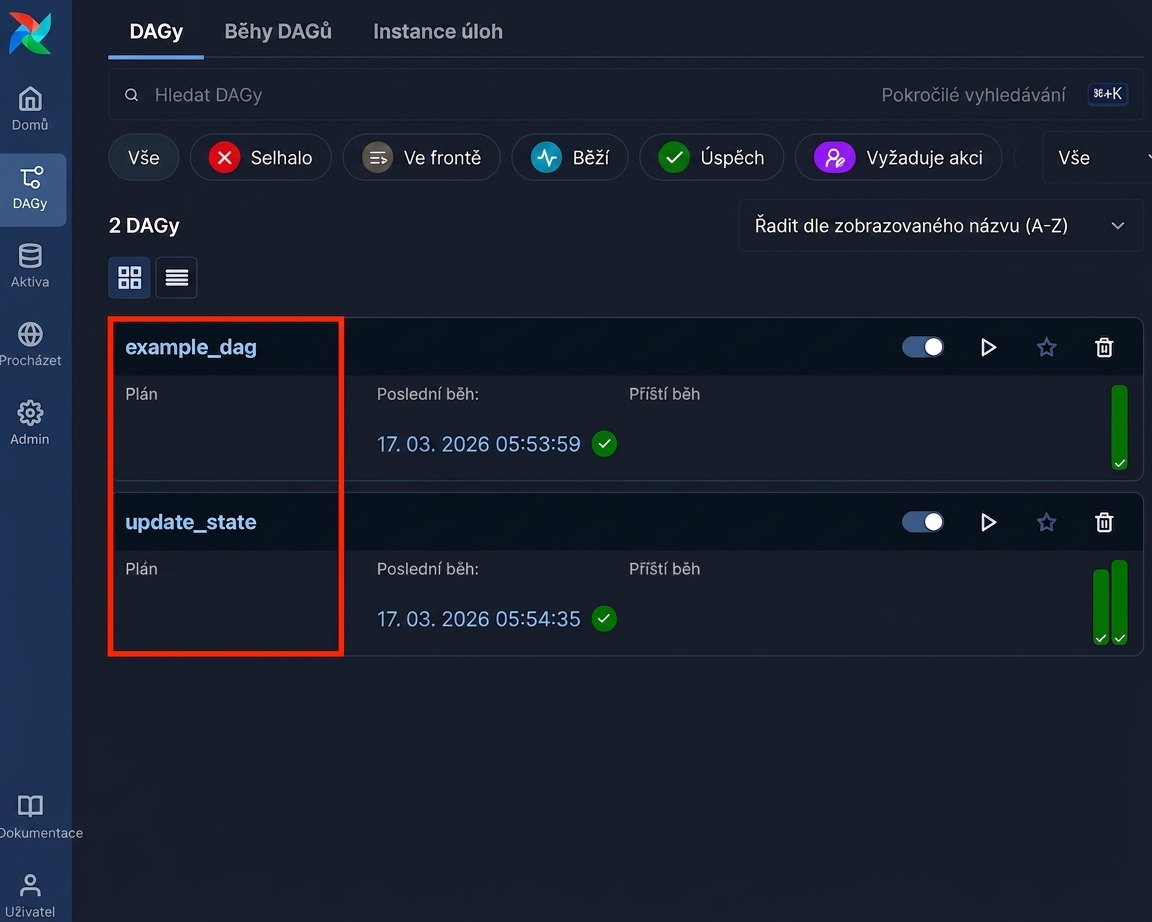Open the Procházet sidebar menu
Screen dimensions: 1152x922
click(30, 344)
